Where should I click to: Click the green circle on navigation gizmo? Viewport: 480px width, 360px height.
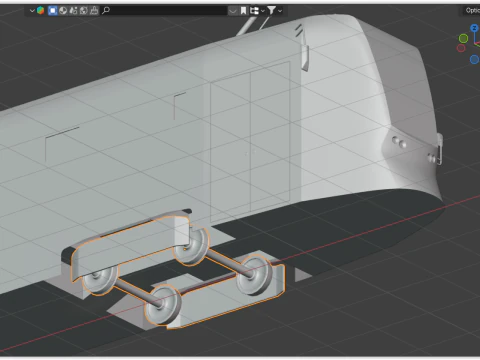point(463,39)
